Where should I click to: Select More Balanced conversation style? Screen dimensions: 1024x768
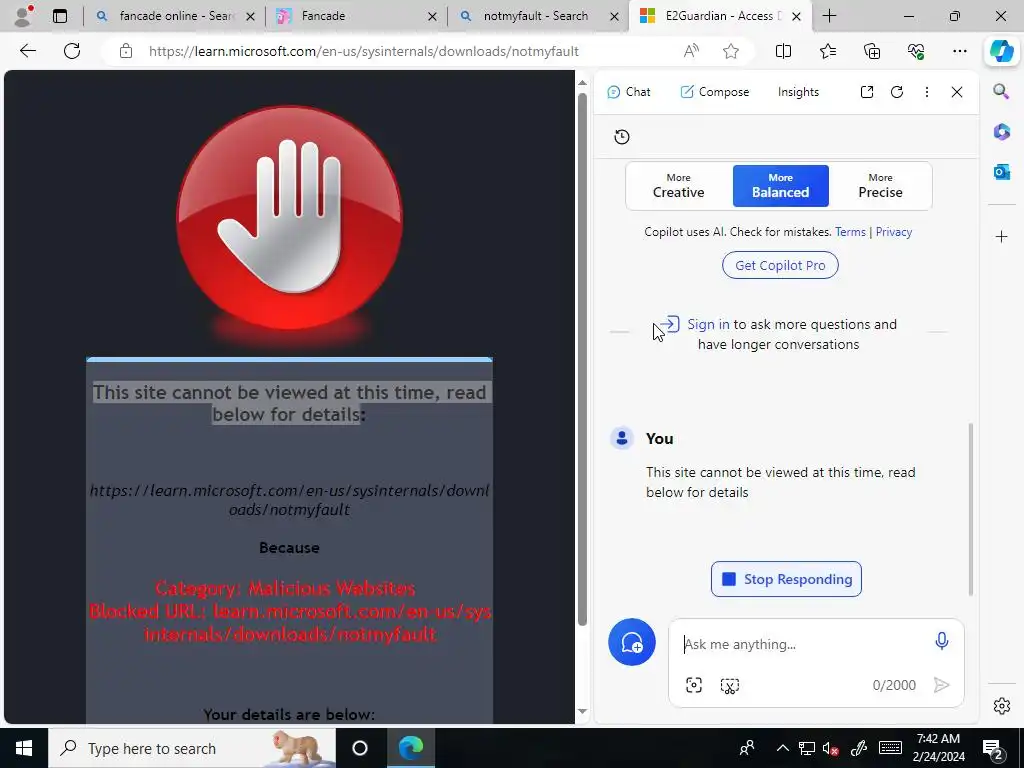[x=780, y=186]
